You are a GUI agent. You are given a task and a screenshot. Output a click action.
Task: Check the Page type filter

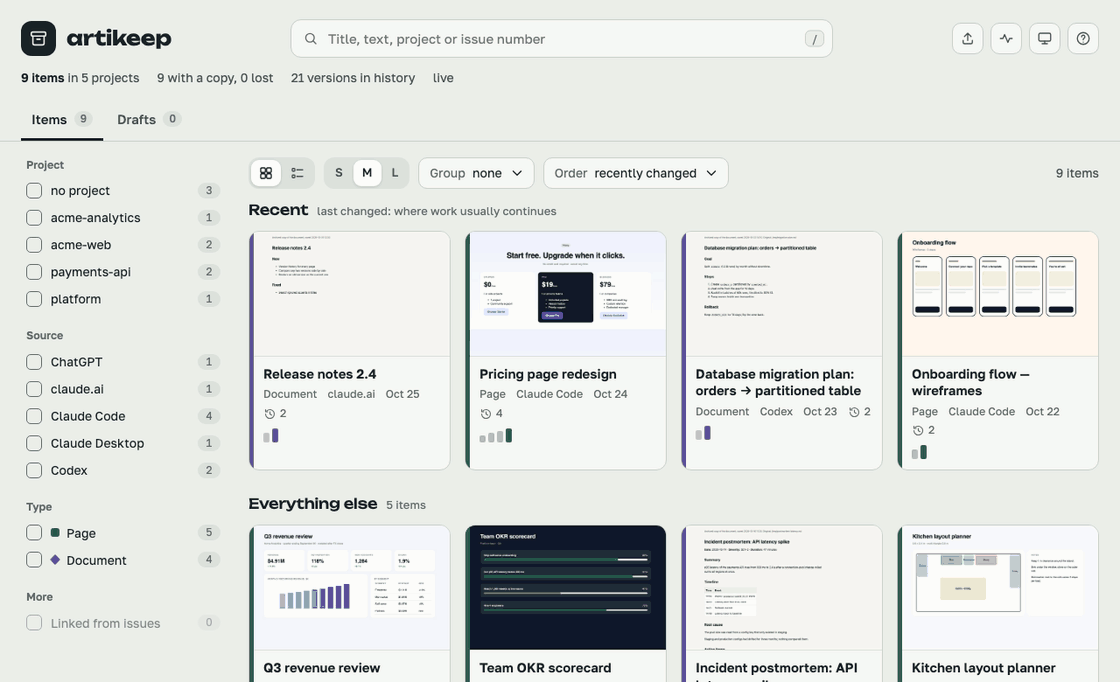[34, 533]
